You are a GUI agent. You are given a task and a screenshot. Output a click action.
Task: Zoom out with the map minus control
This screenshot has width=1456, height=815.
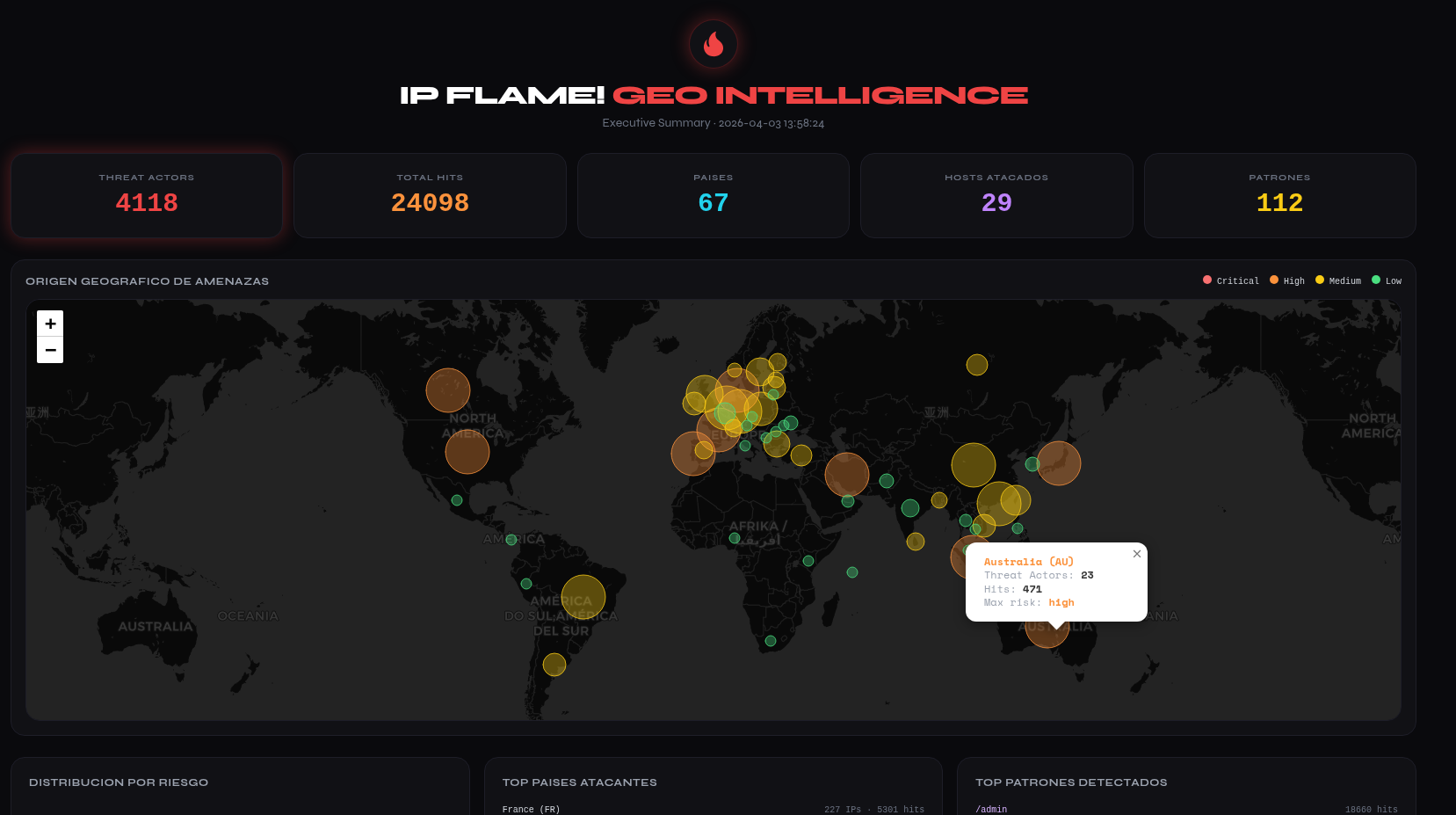50,349
